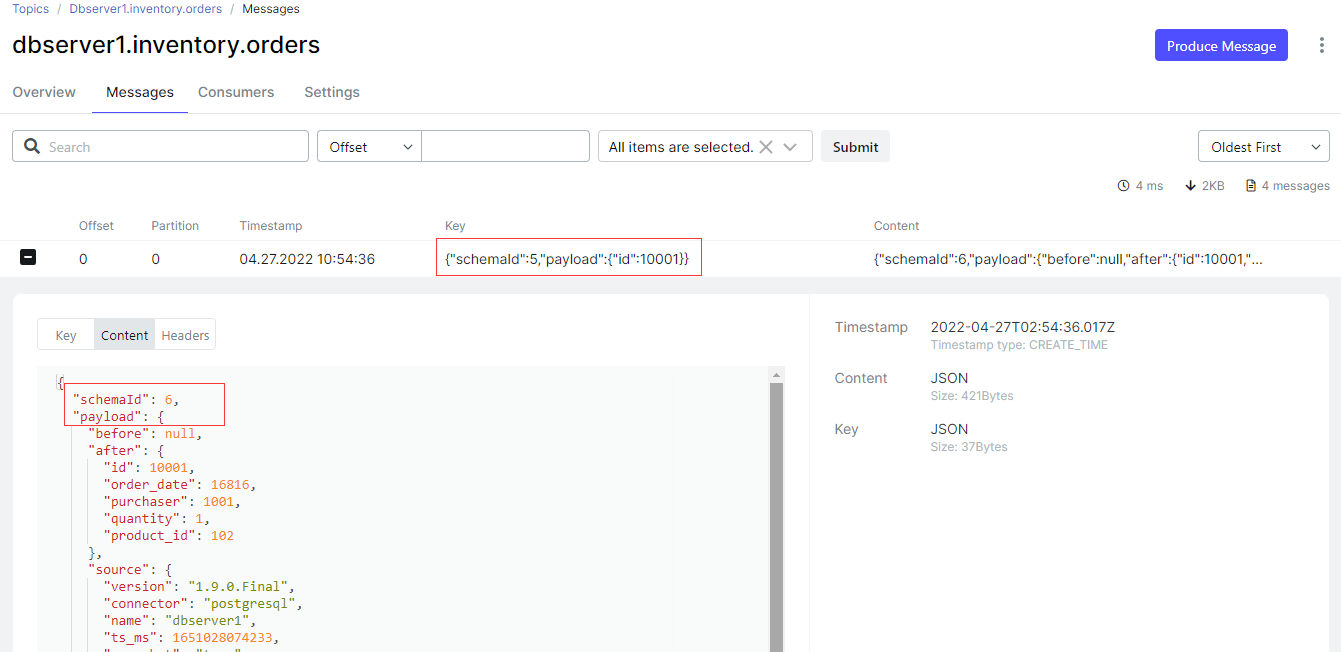The width and height of the screenshot is (1341, 652).
Task: Click the Partition column header
Action: [175, 226]
